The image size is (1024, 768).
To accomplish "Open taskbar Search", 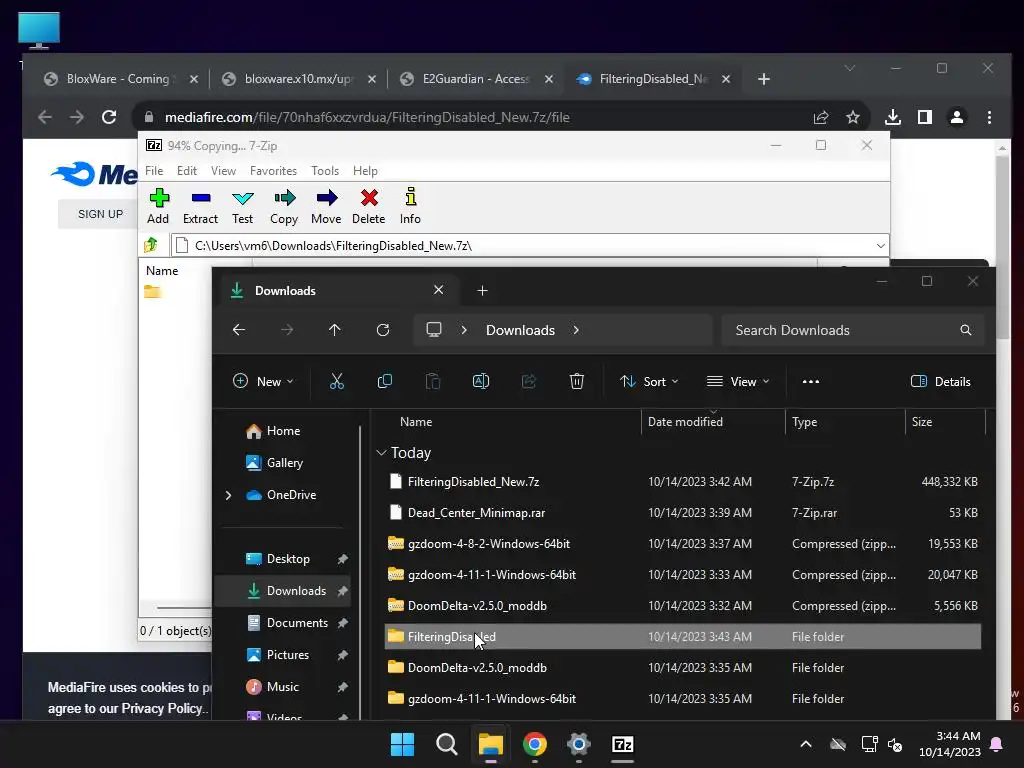I will [x=447, y=744].
